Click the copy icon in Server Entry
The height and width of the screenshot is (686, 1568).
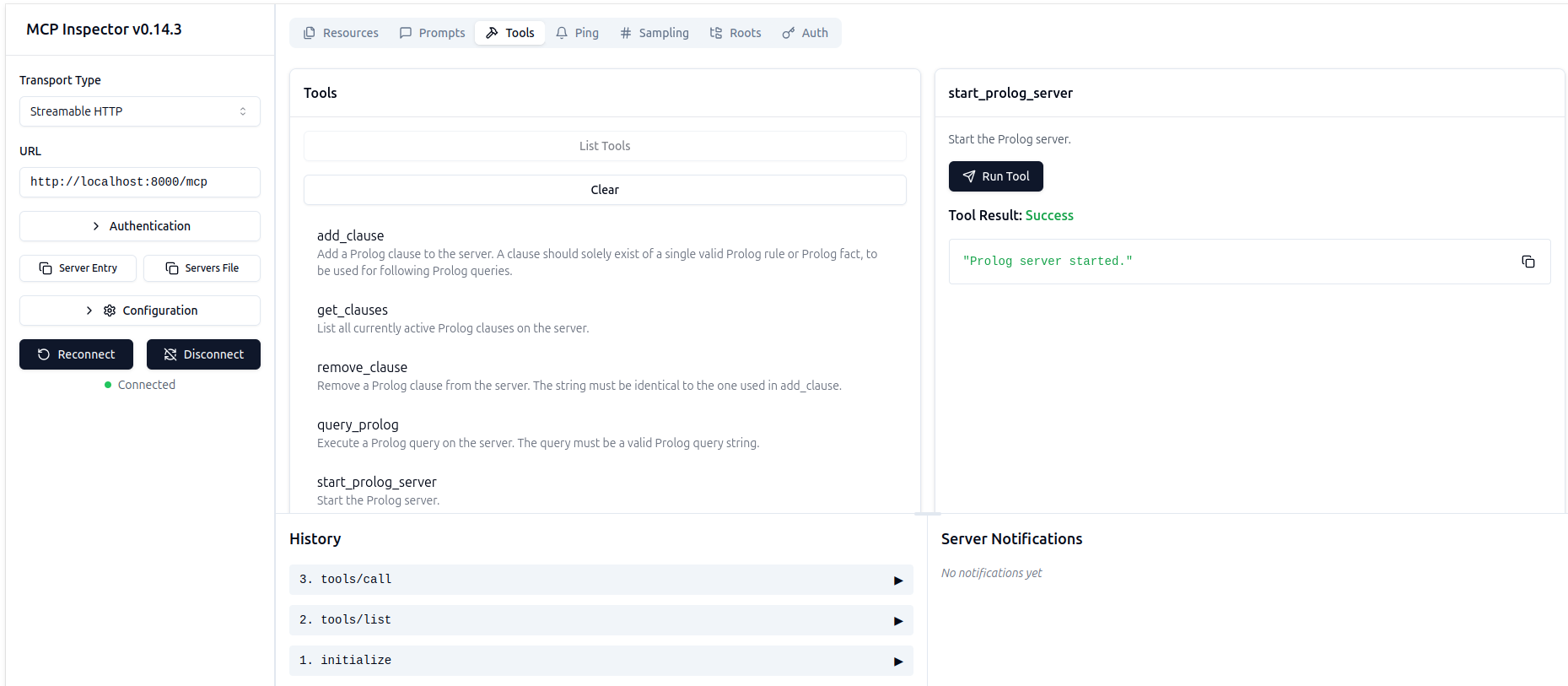(46, 268)
